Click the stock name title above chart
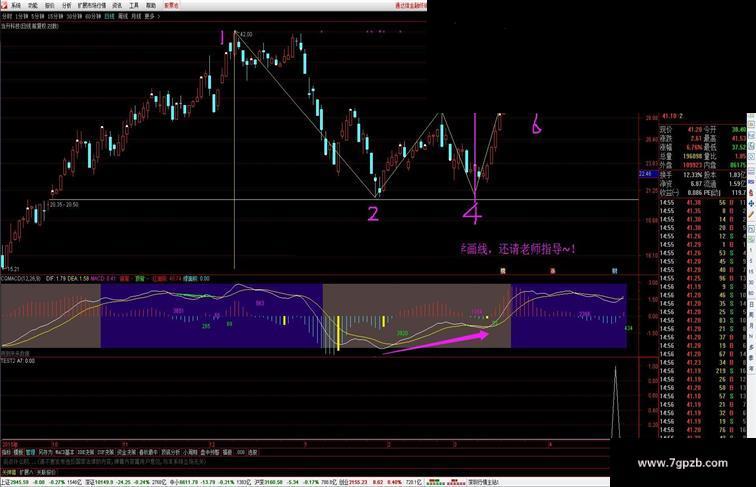 click(x=29, y=26)
